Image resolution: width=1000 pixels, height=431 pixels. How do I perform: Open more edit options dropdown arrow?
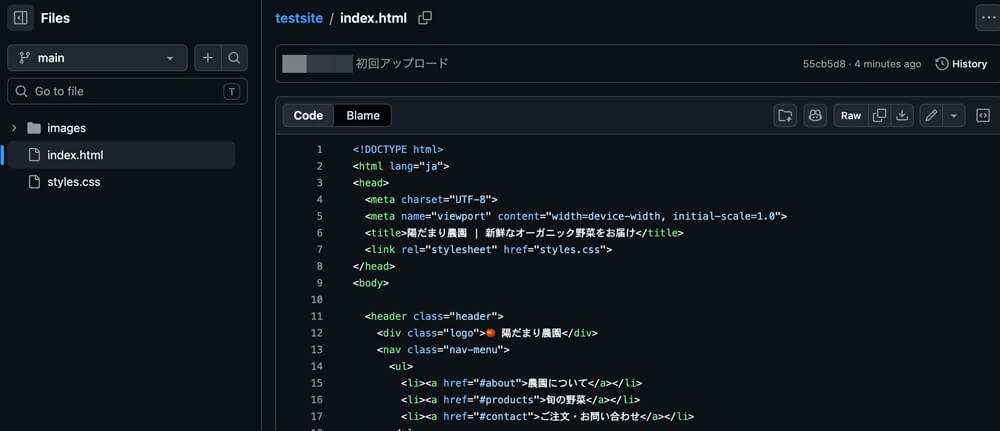point(953,116)
